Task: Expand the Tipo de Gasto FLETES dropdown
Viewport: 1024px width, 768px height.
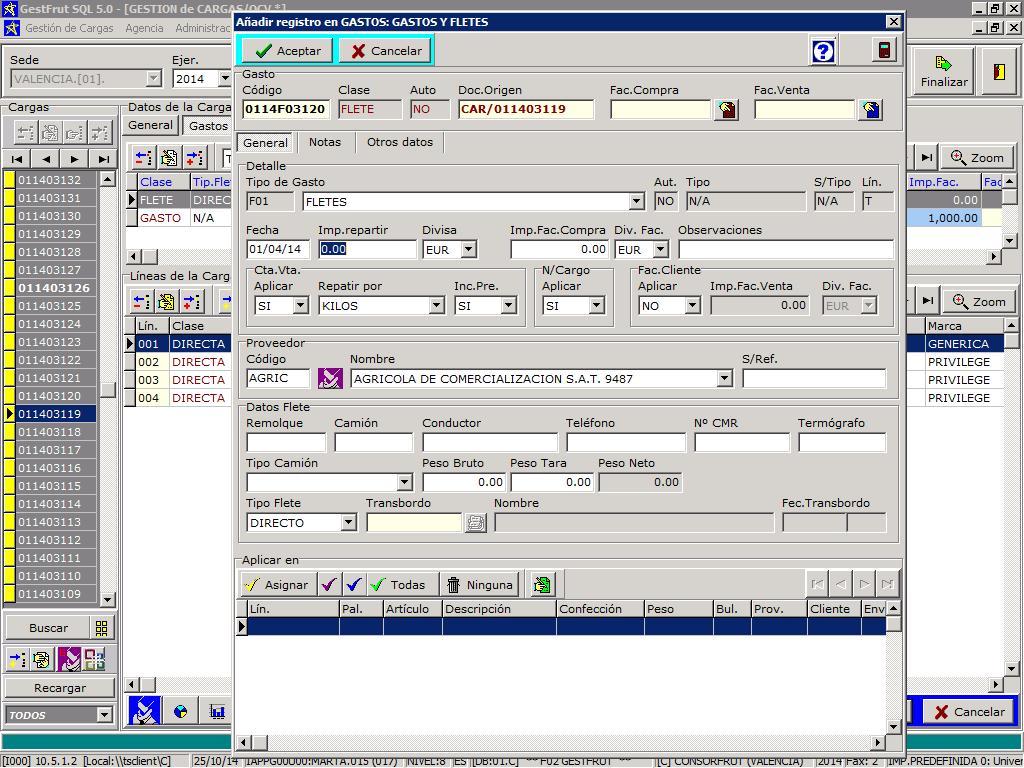Action: 636,202
